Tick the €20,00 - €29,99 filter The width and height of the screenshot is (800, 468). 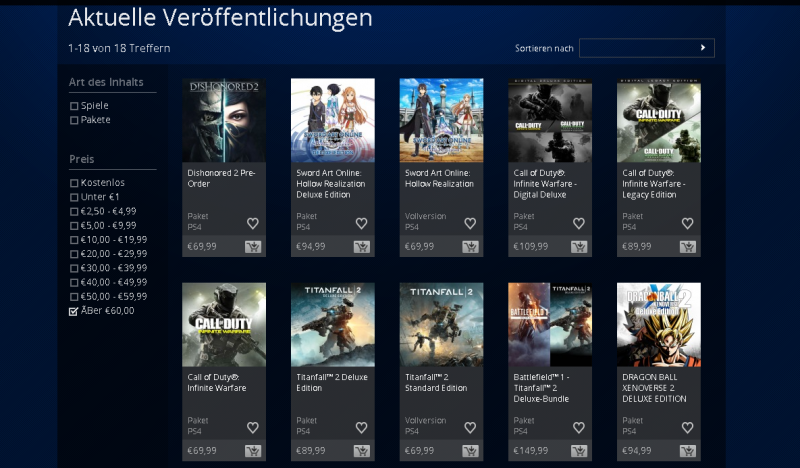74,254
